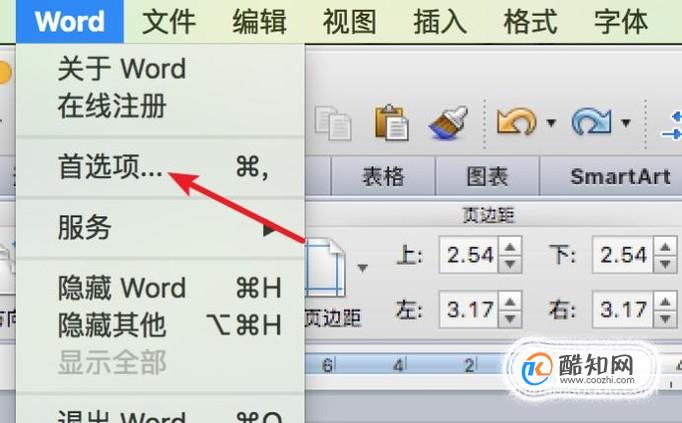
Task: Open 首选项... preferences entry
Action: [x=160, y=167]
